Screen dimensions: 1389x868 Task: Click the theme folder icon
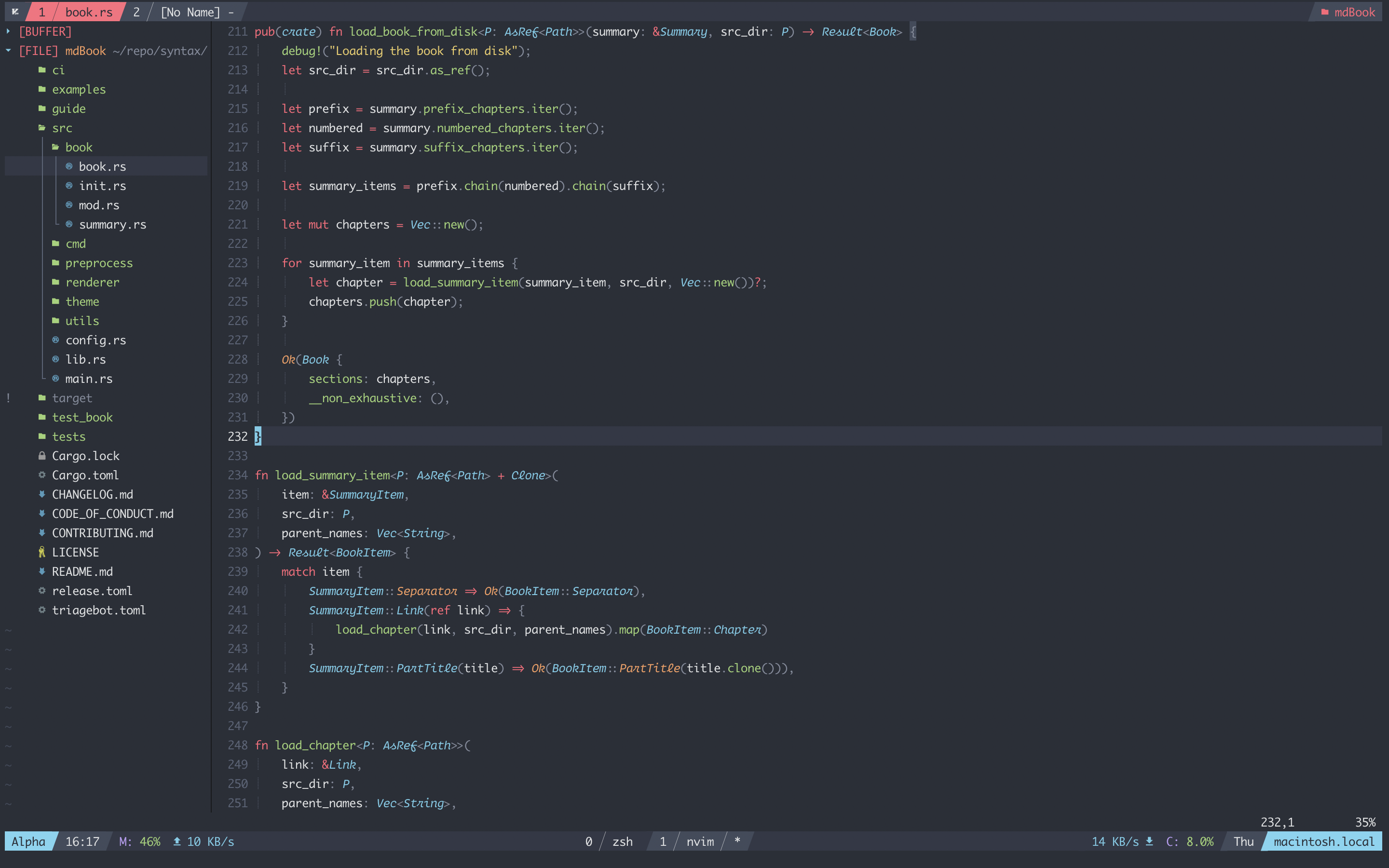point(55,301)
